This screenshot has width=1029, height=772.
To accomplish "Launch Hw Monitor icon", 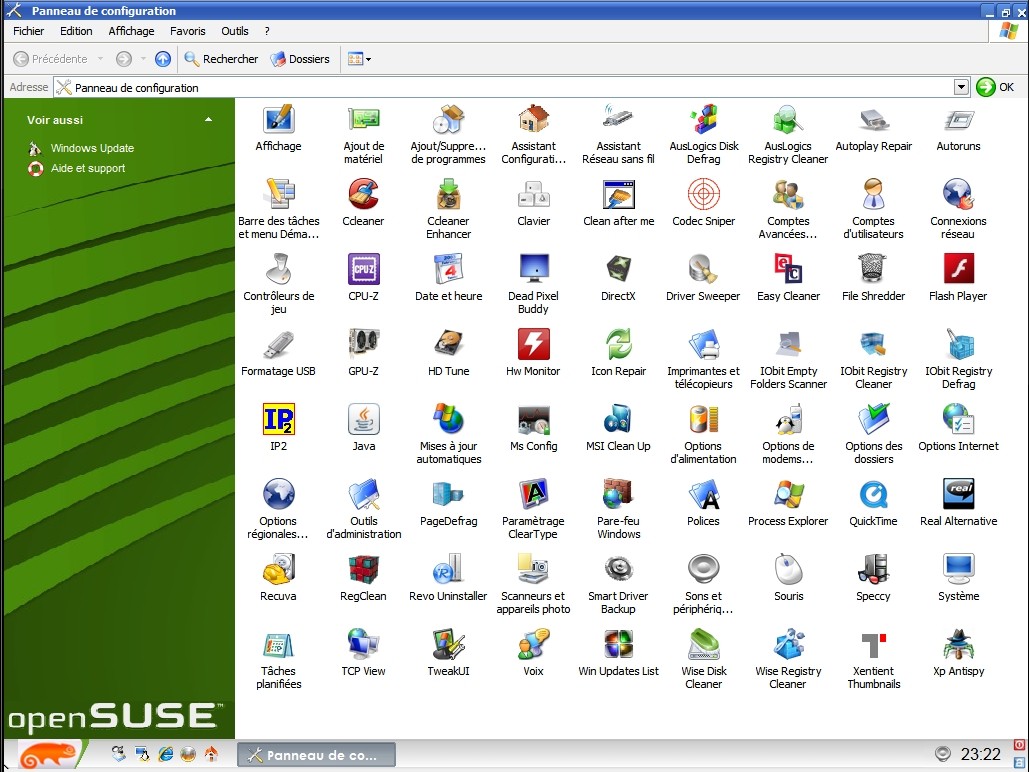I will click(x=534, y=344).
